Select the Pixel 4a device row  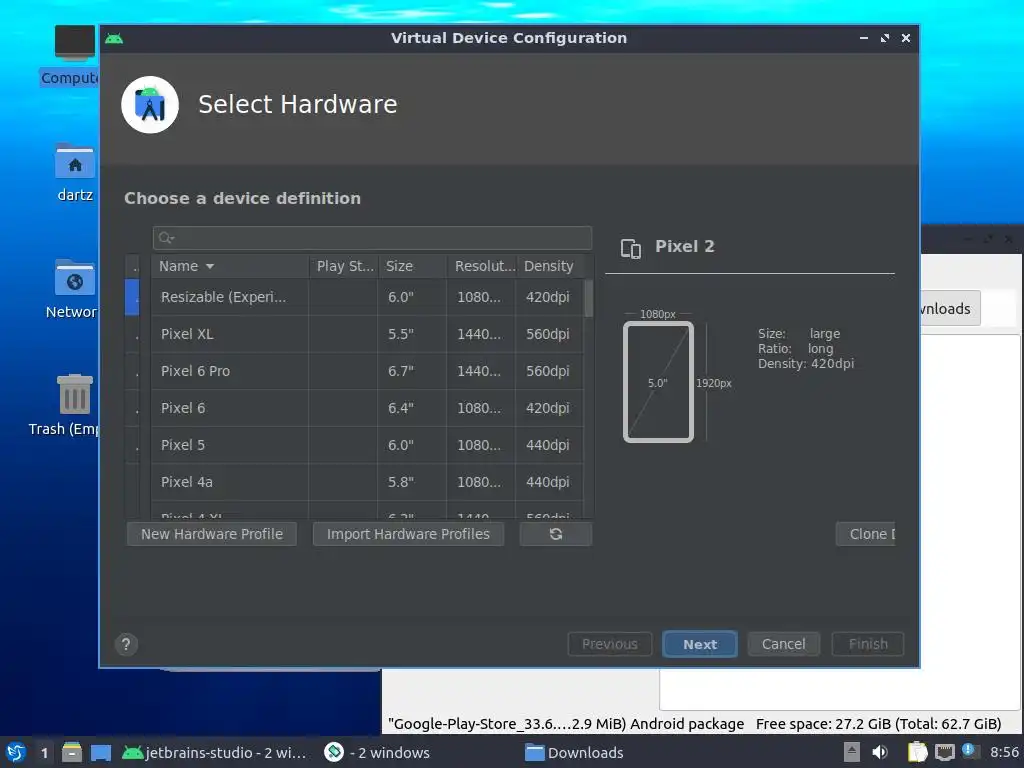[367, 482]
